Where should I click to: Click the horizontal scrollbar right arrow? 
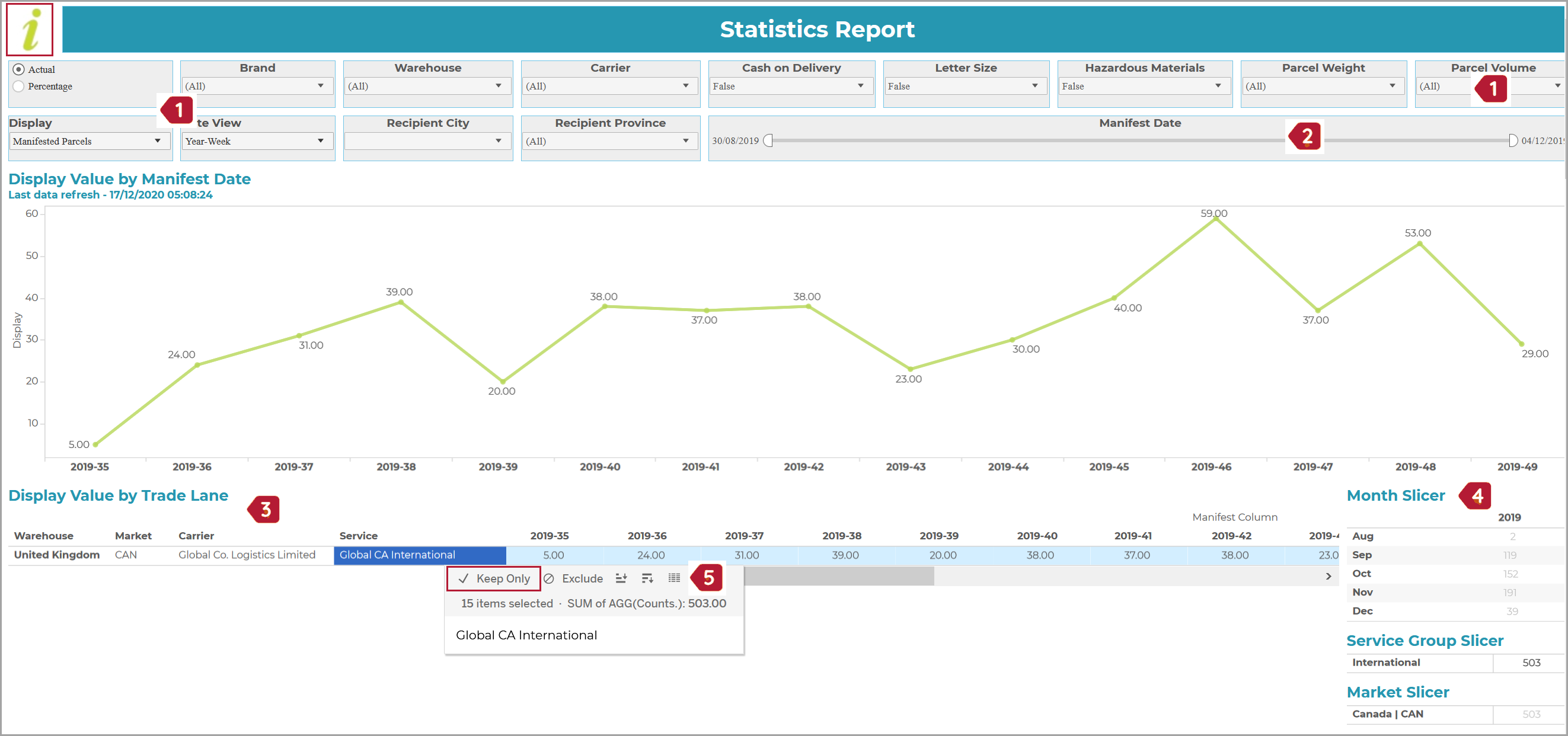click(1329, 576)
